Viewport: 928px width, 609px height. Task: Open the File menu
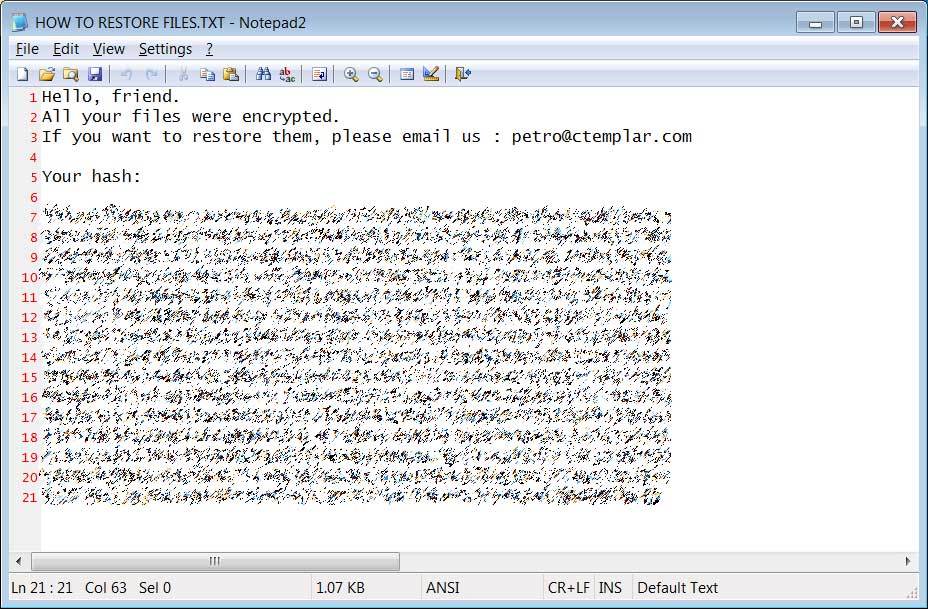pyautogui.click(x=27, y=49)
